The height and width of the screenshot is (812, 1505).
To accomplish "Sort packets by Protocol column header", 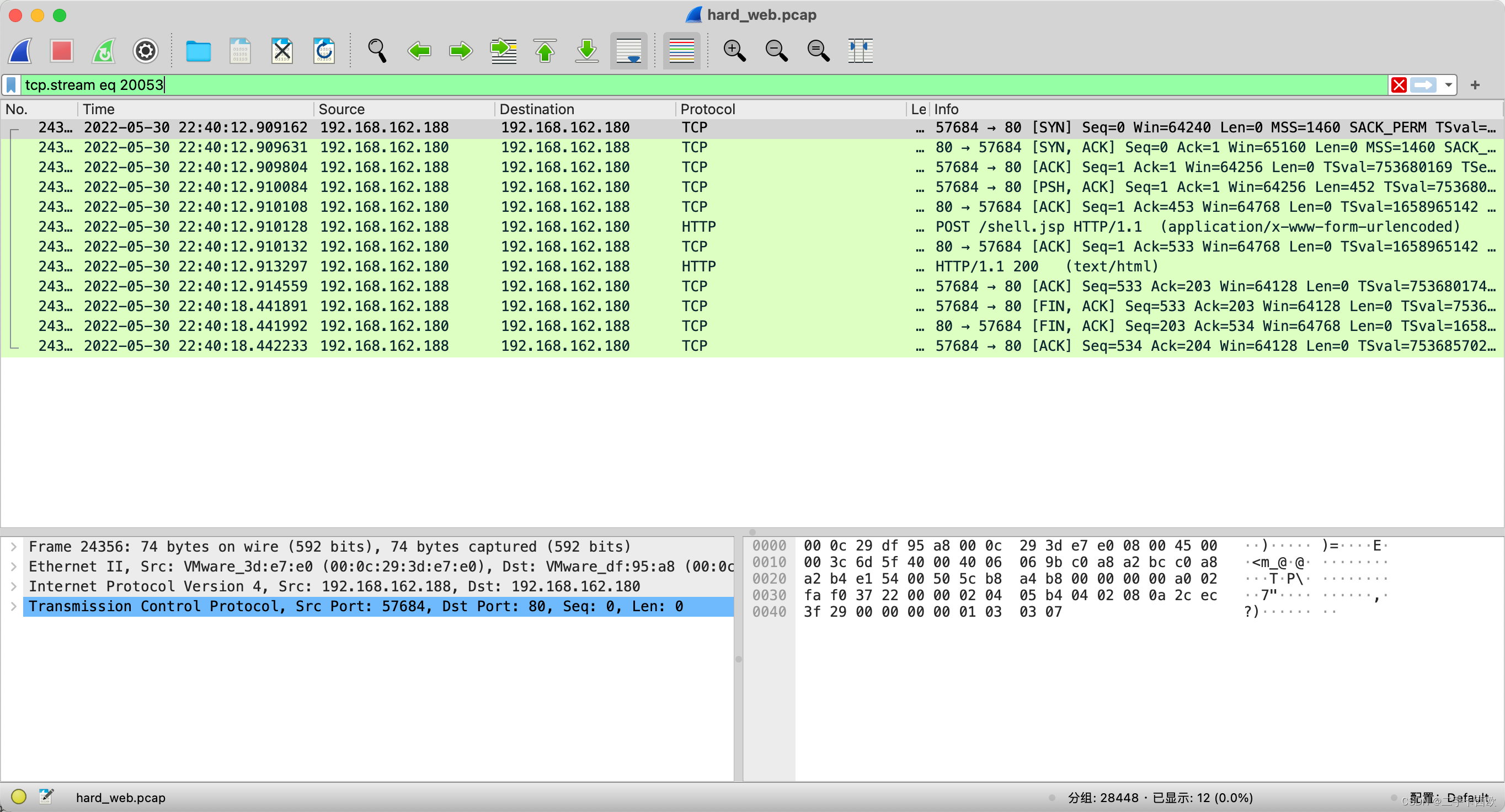I will click(x=707, y=109).
